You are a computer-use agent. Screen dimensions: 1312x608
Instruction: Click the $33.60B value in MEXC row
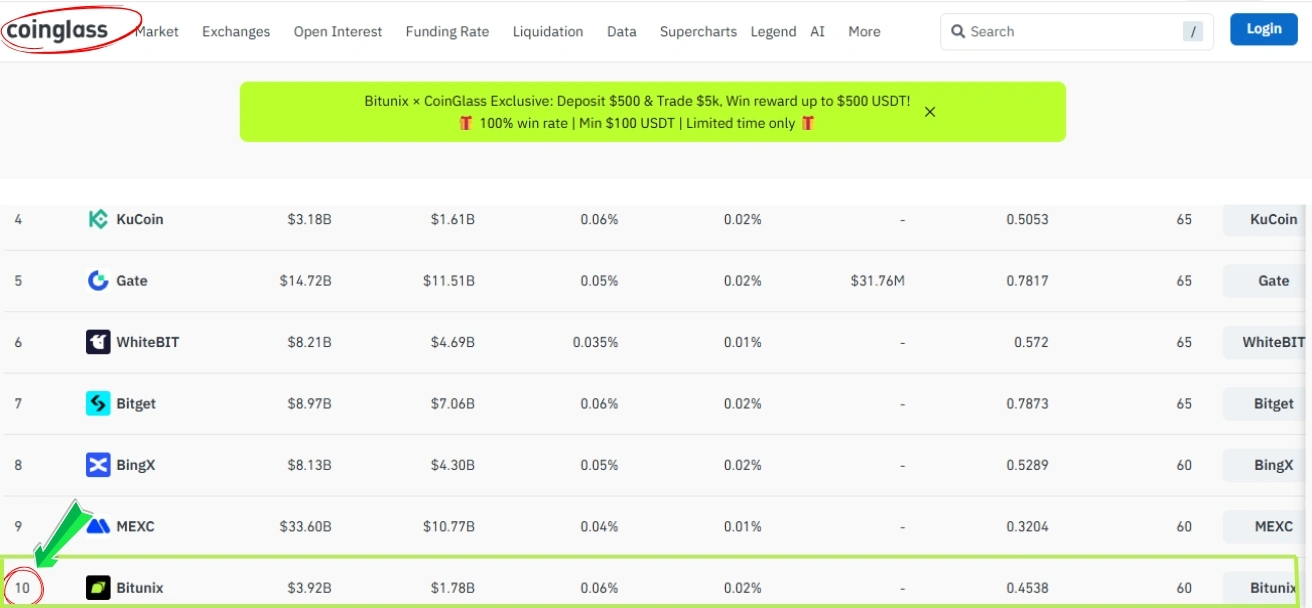tap(306, 526)
